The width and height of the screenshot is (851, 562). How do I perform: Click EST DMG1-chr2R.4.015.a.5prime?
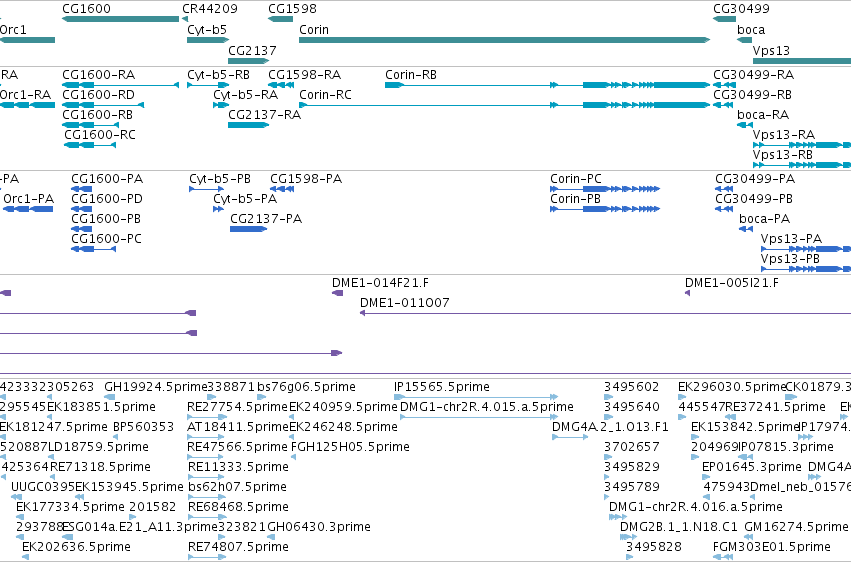pos(479,417)
